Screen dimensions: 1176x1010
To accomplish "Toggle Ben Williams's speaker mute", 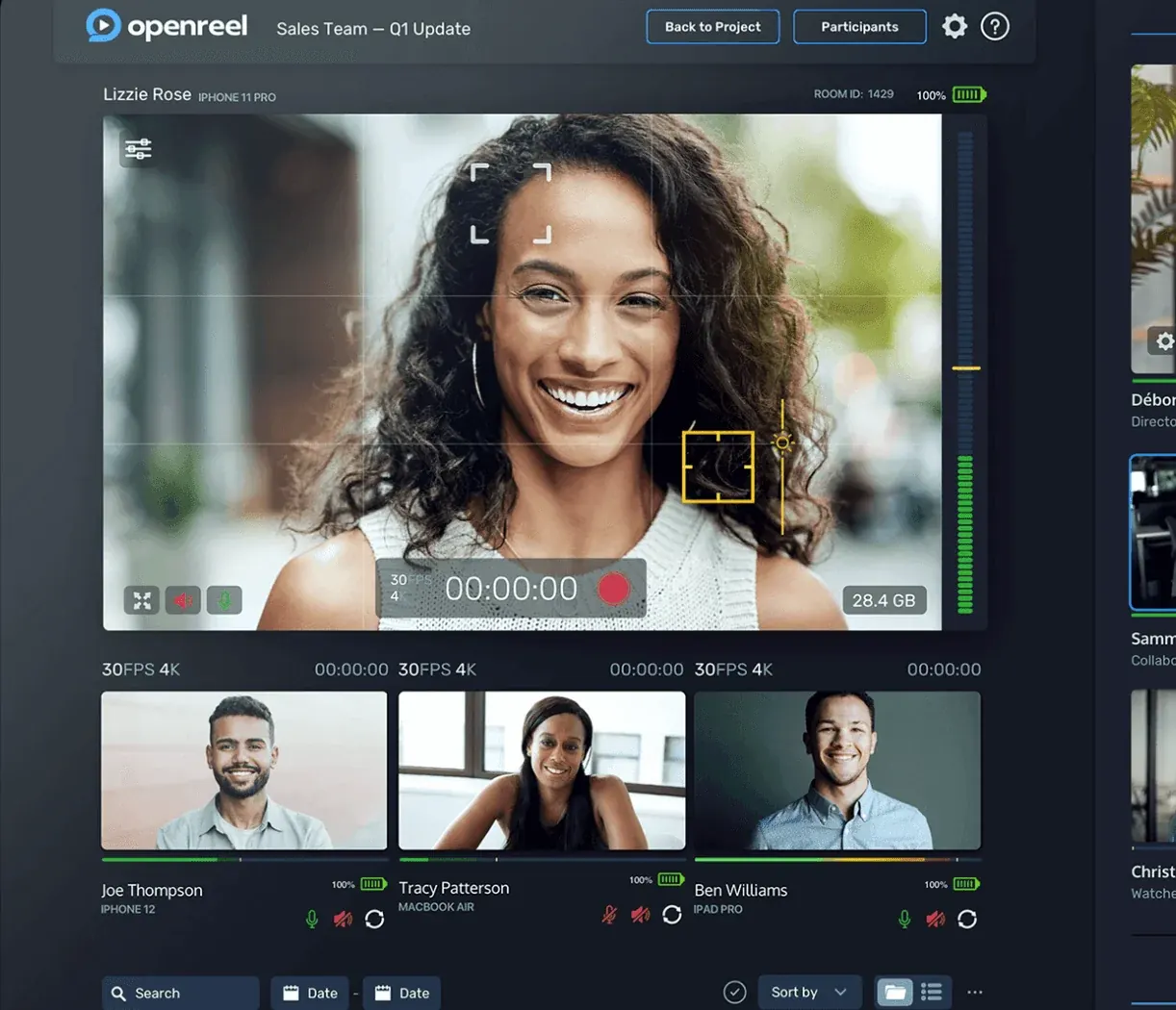I will 935,919.
